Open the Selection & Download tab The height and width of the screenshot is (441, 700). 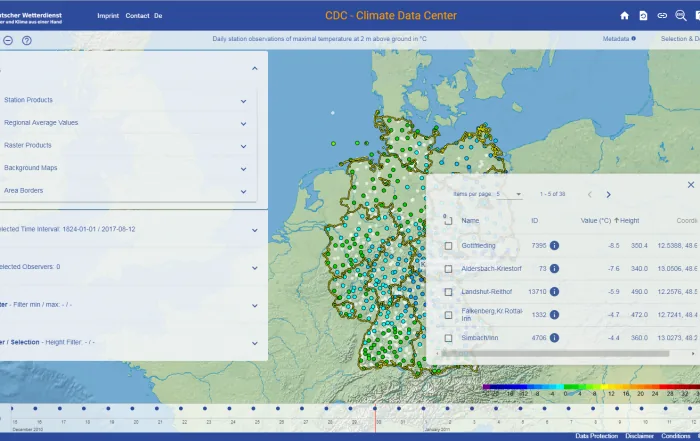click(x=680, y=39)
